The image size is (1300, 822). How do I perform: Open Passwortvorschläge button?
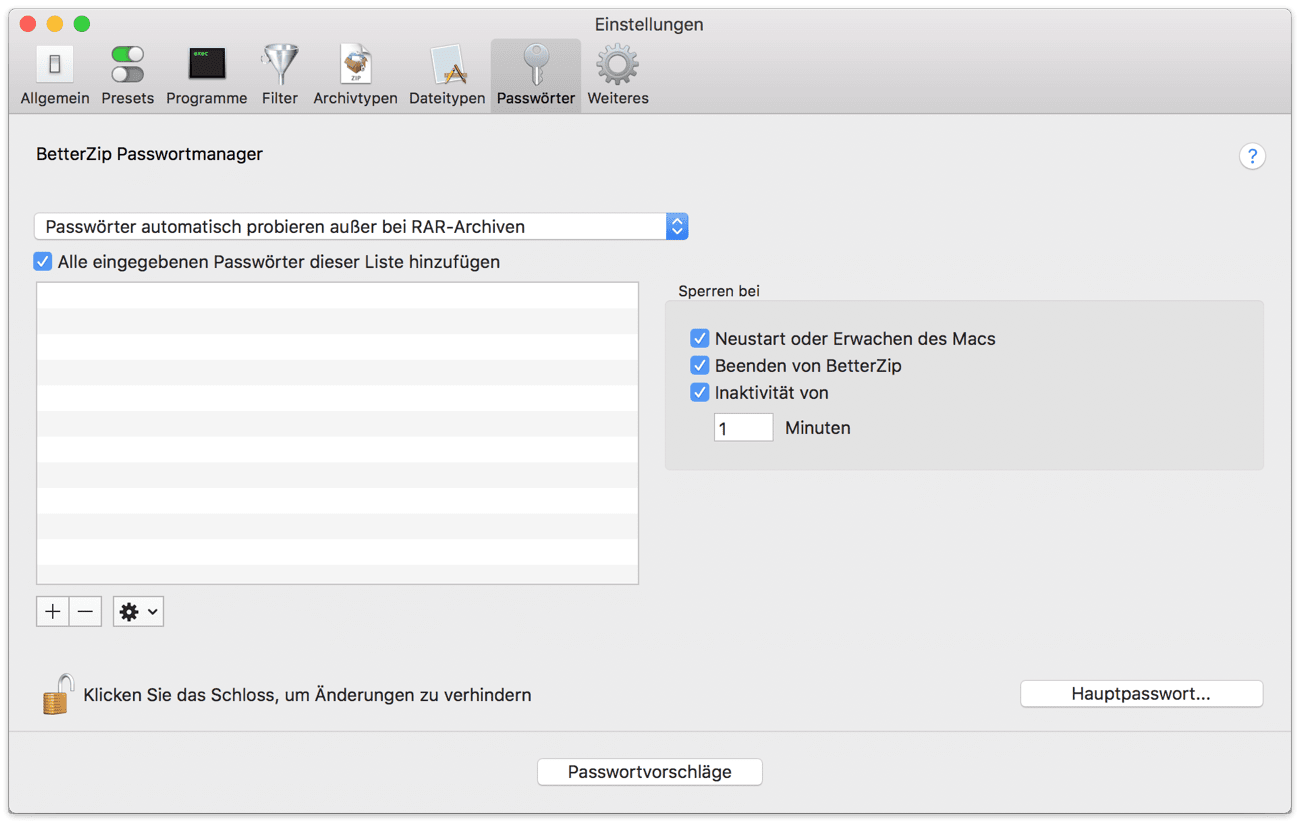click(650, 772)
